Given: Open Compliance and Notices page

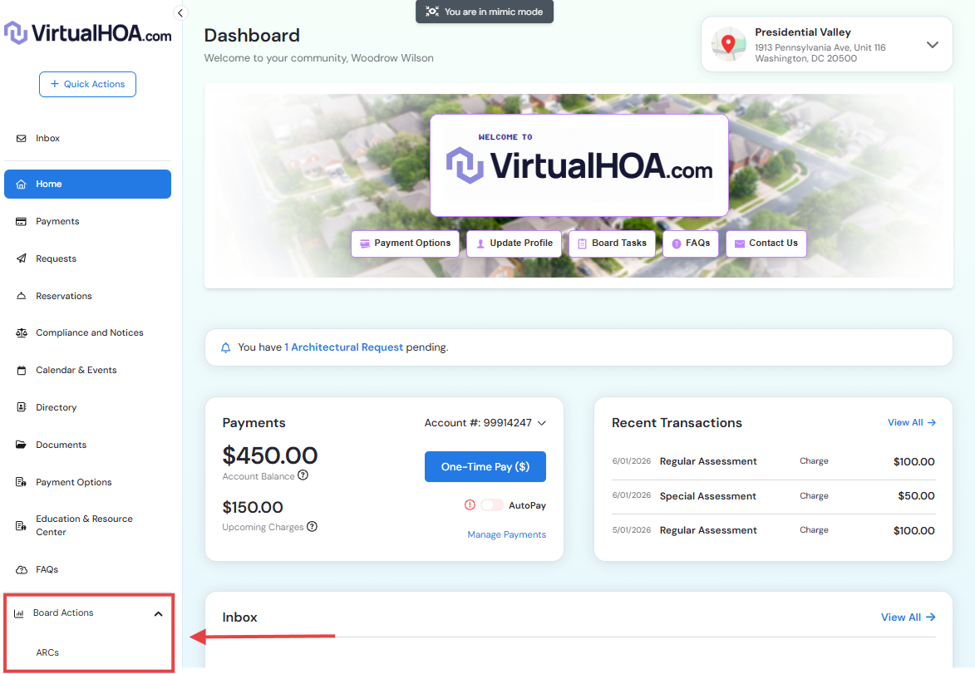Looking at the screenshot, I should coord(88,333).
